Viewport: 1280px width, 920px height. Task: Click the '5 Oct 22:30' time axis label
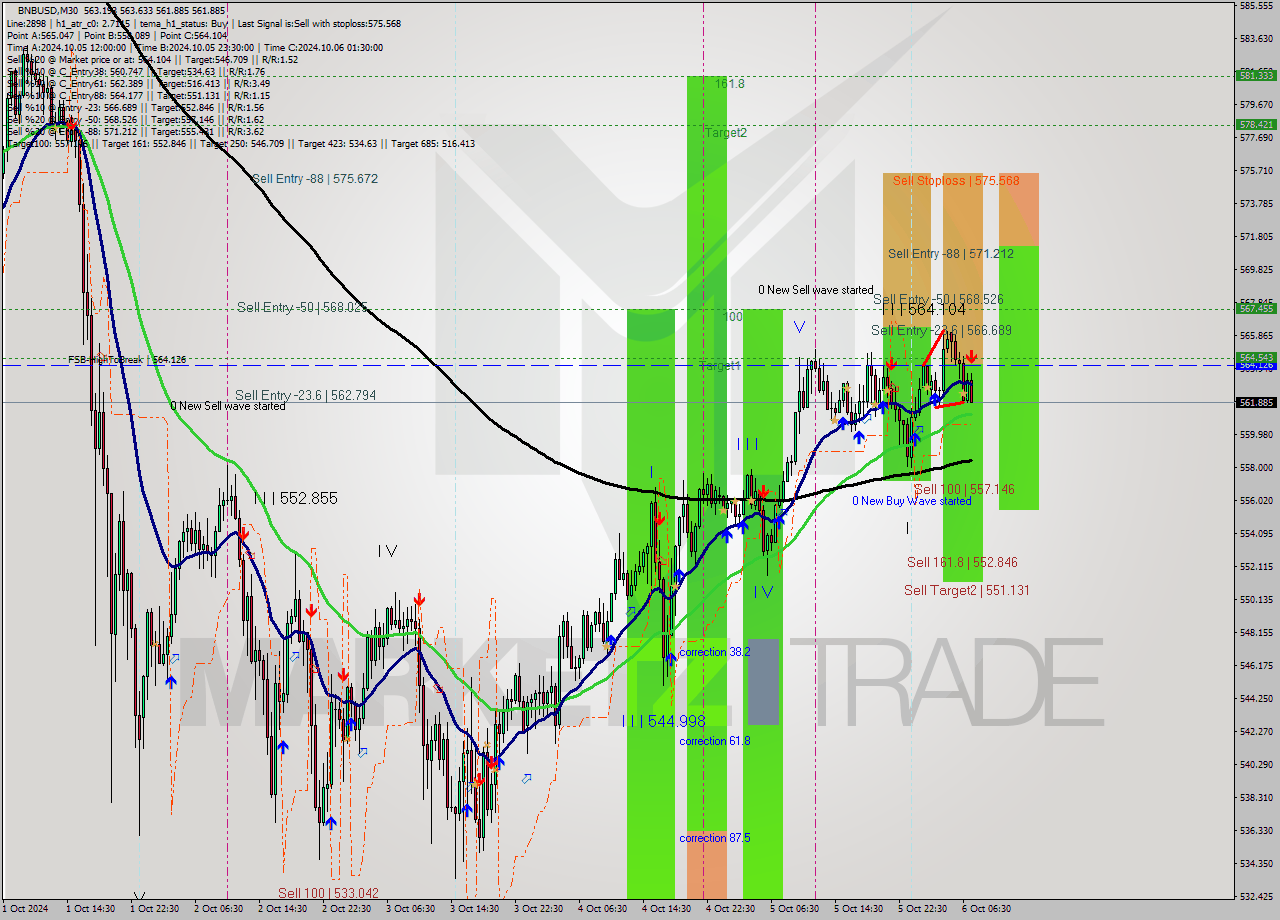tap(922, 909)
